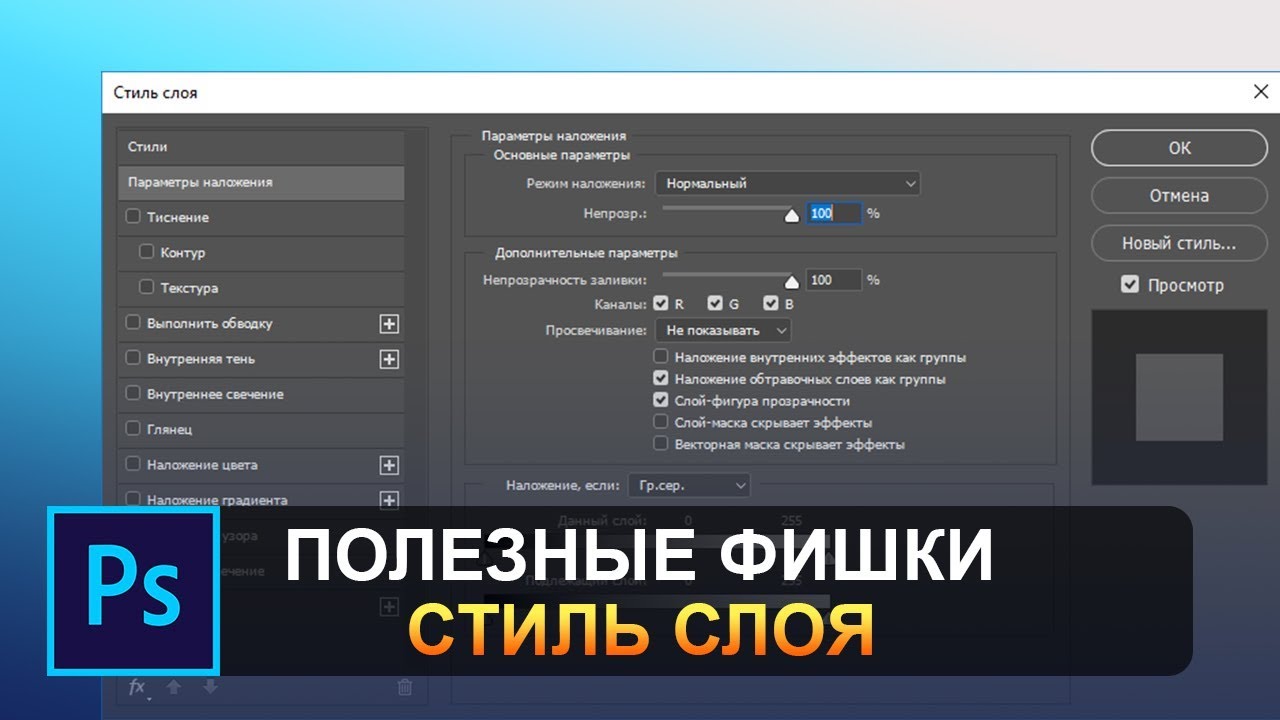
Task: Click plus icon next to Наложение градиента
Action: click(389, 499)
